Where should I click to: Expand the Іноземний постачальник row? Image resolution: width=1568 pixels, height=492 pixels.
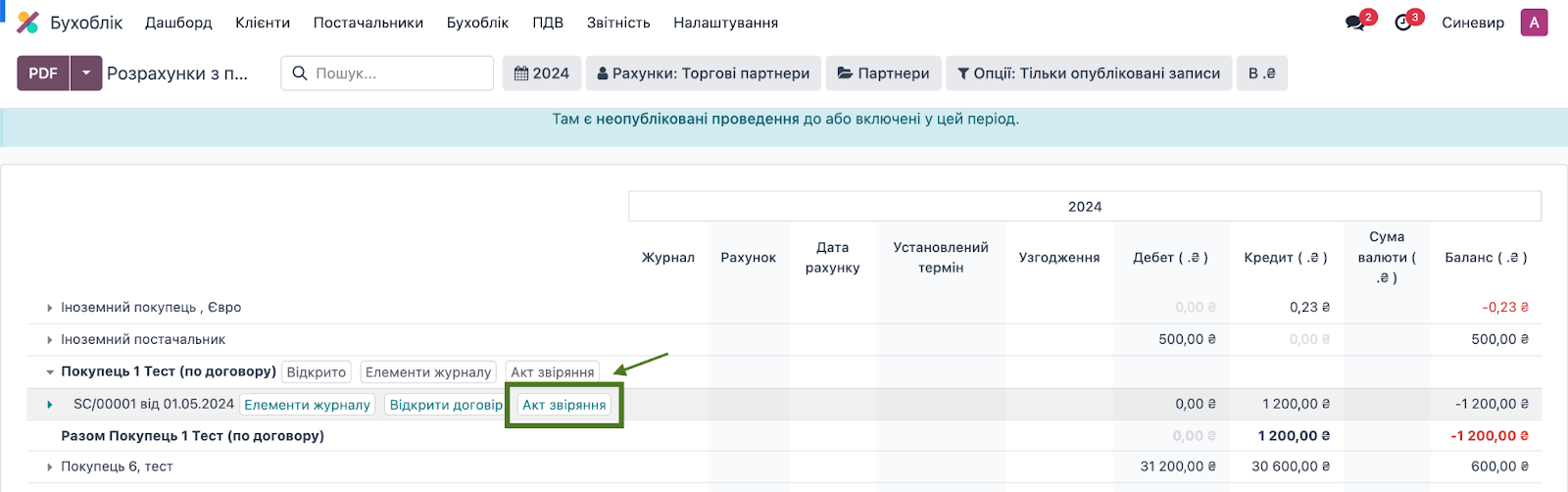[50, 340]
